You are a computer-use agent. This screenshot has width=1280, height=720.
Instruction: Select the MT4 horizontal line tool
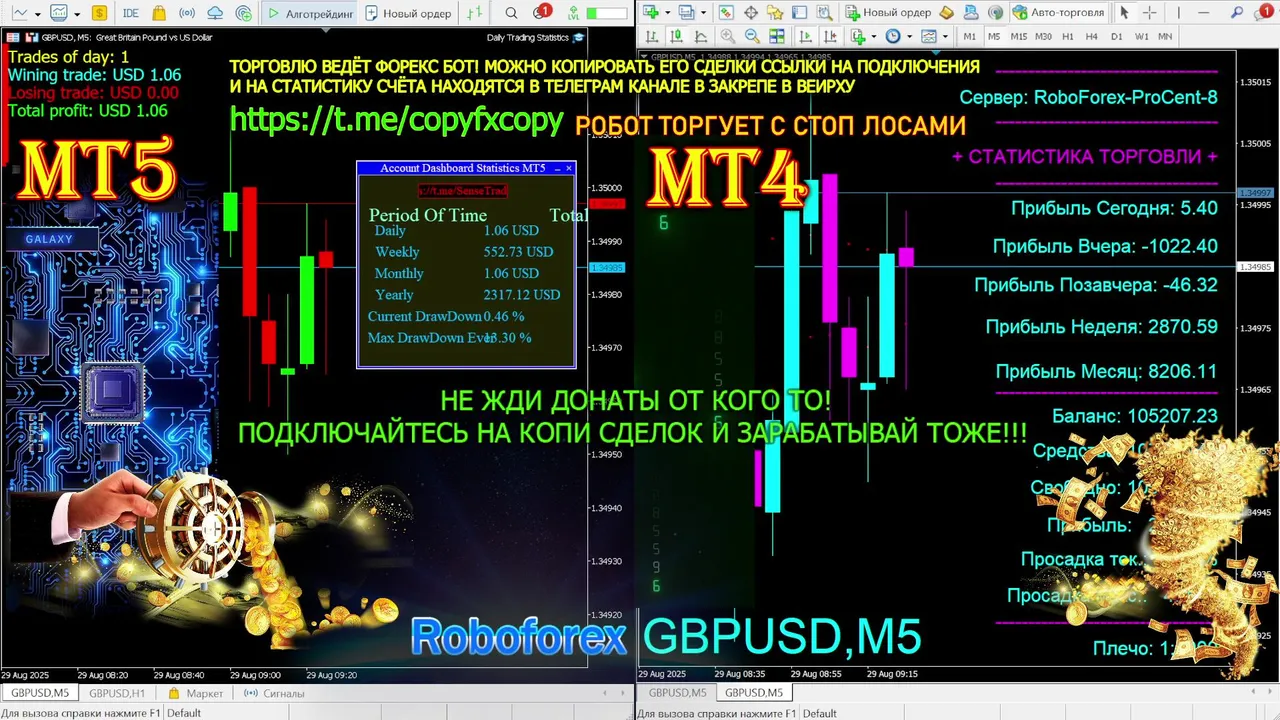1203,12
